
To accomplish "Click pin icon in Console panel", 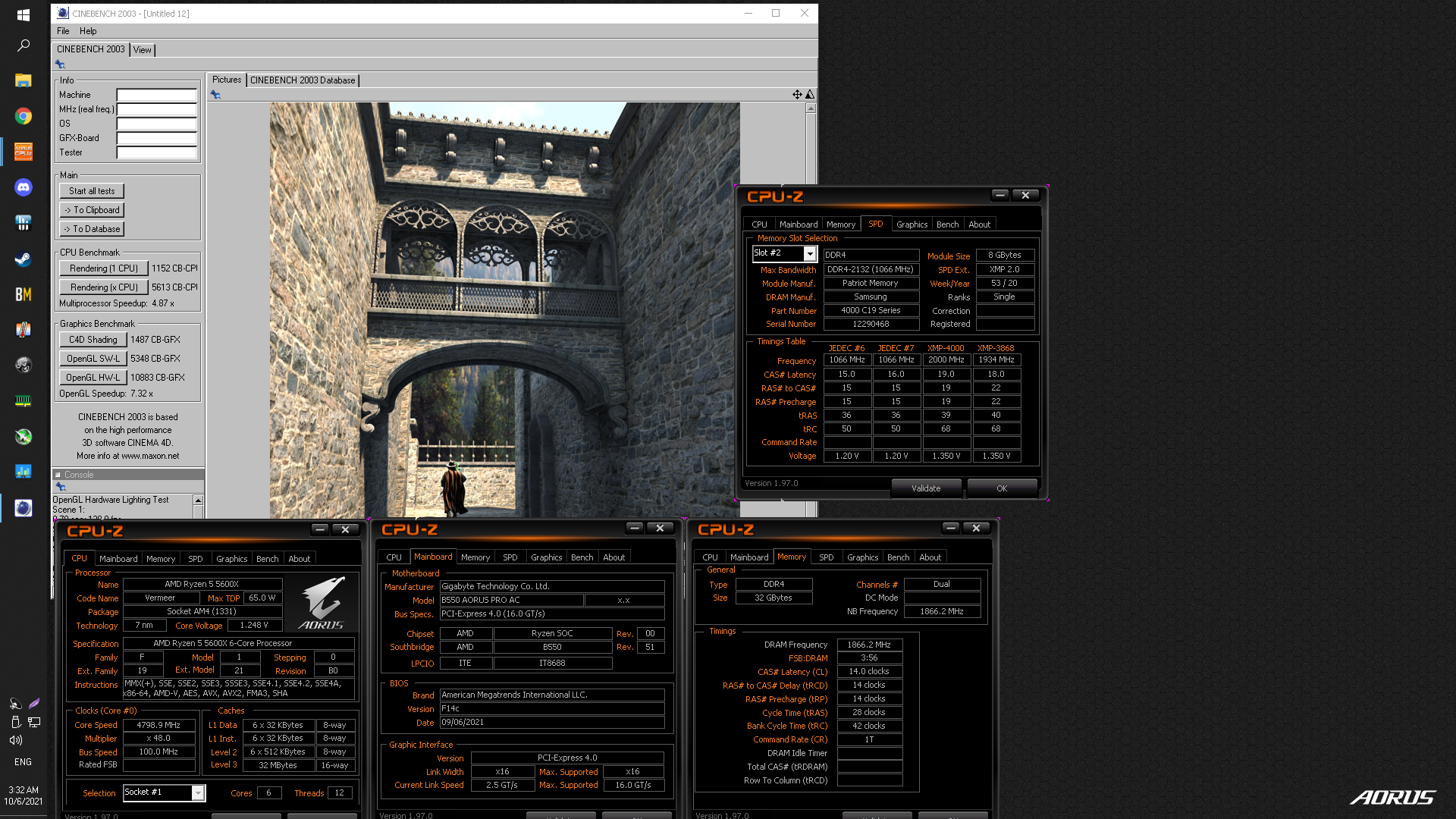I will (61, 487).
